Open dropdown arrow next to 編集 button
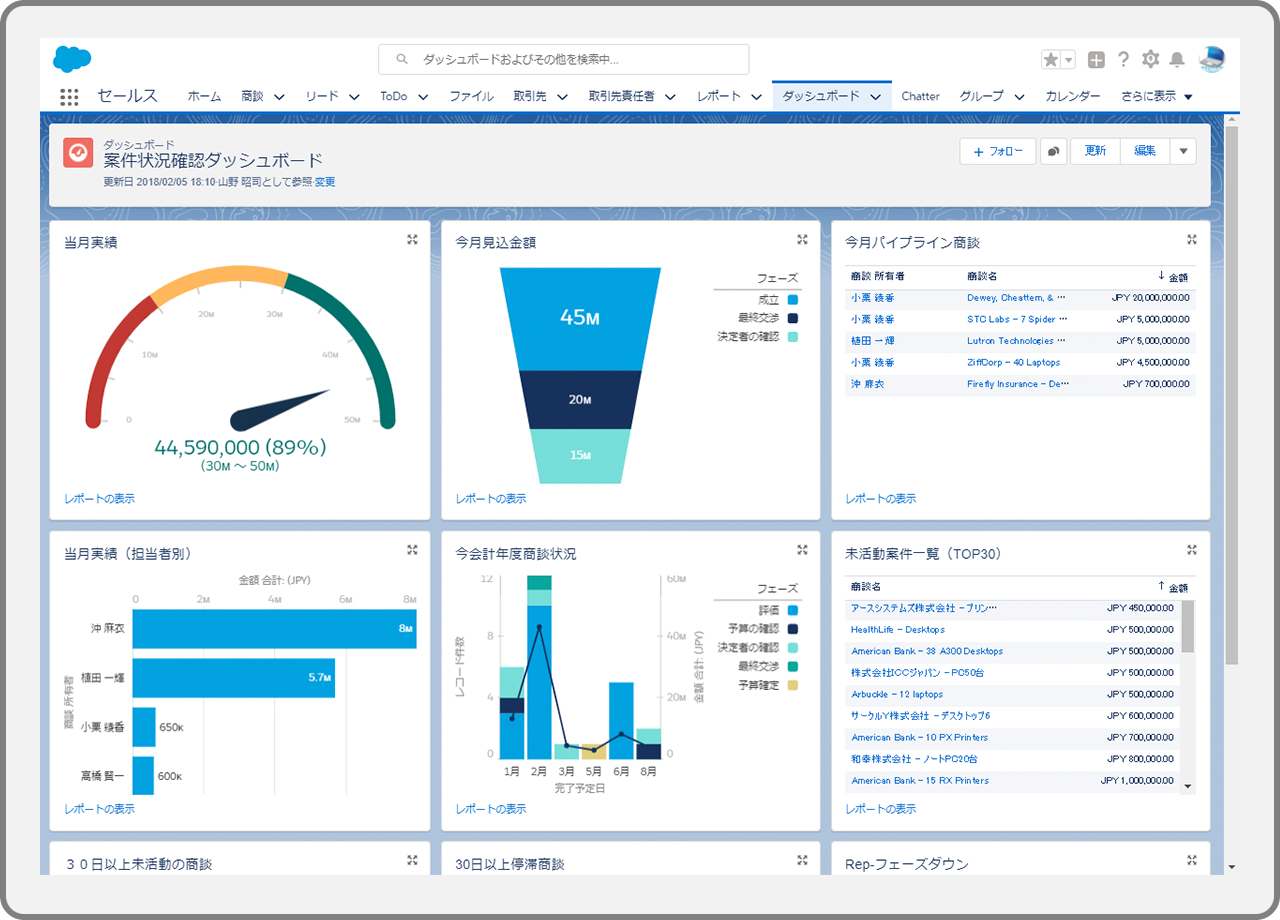Screen dimensions: 1280x920 1182,151
